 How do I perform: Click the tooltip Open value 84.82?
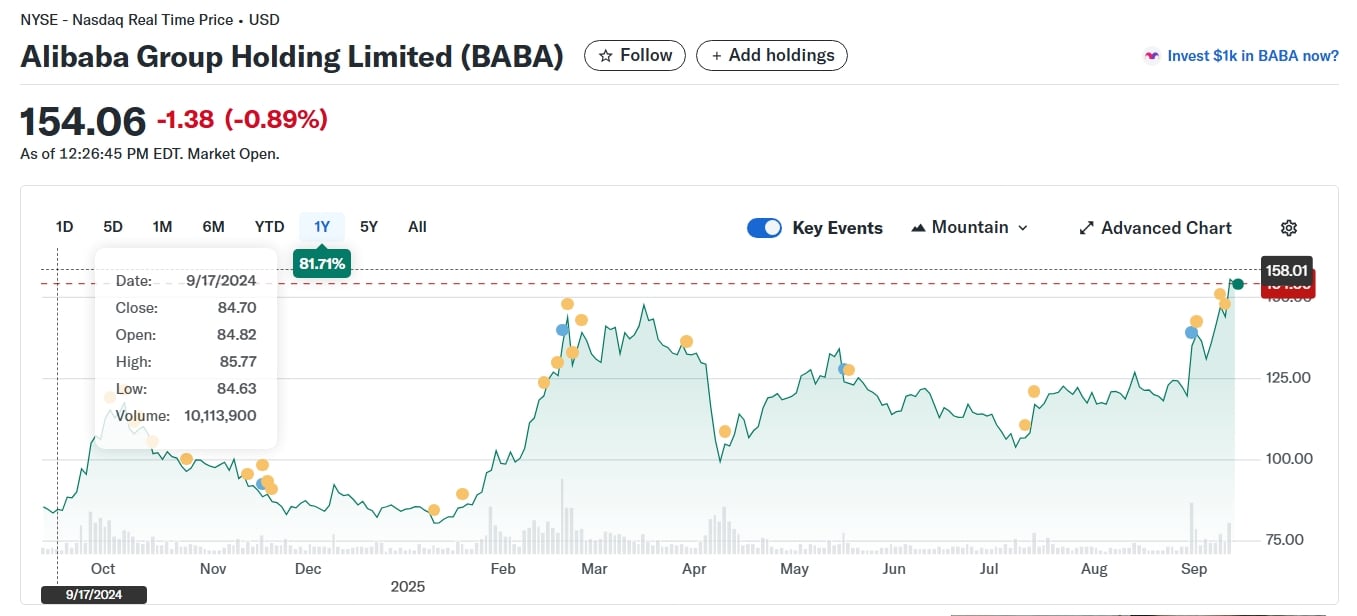click(237, 335)
